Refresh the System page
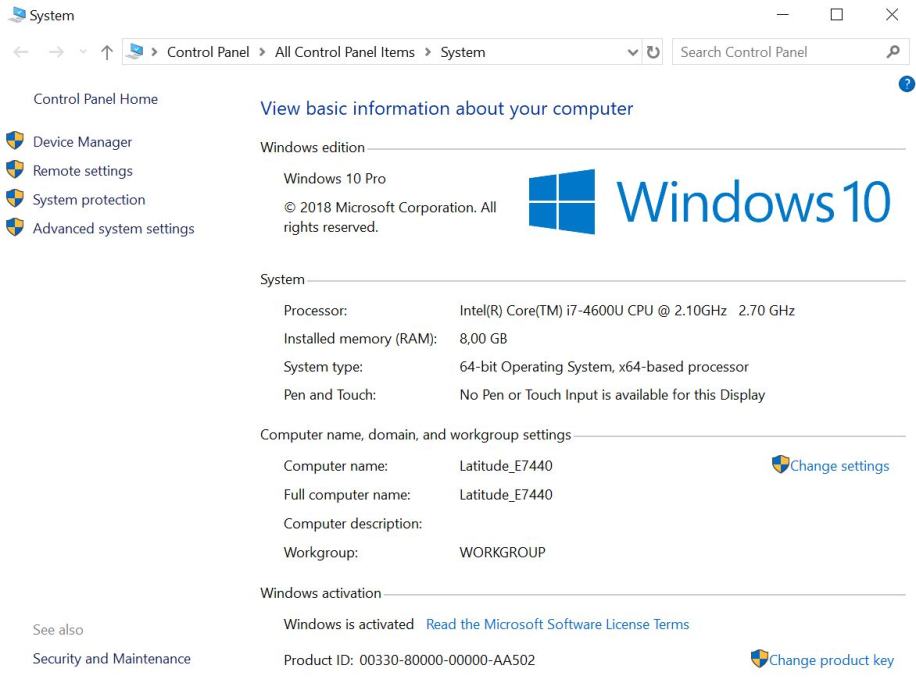This screenshot has width=916, height=690. [x=653, y=53]
